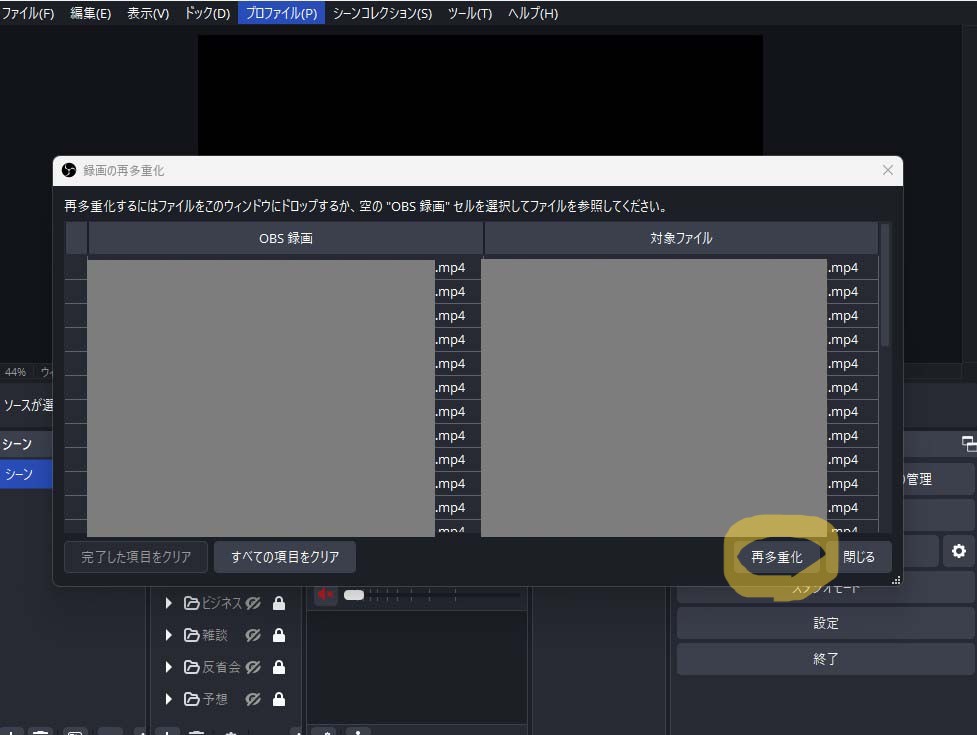Open the ドック(D) menu
The width and height of the screenshot is (977, 735).
[x=207, y=13]
